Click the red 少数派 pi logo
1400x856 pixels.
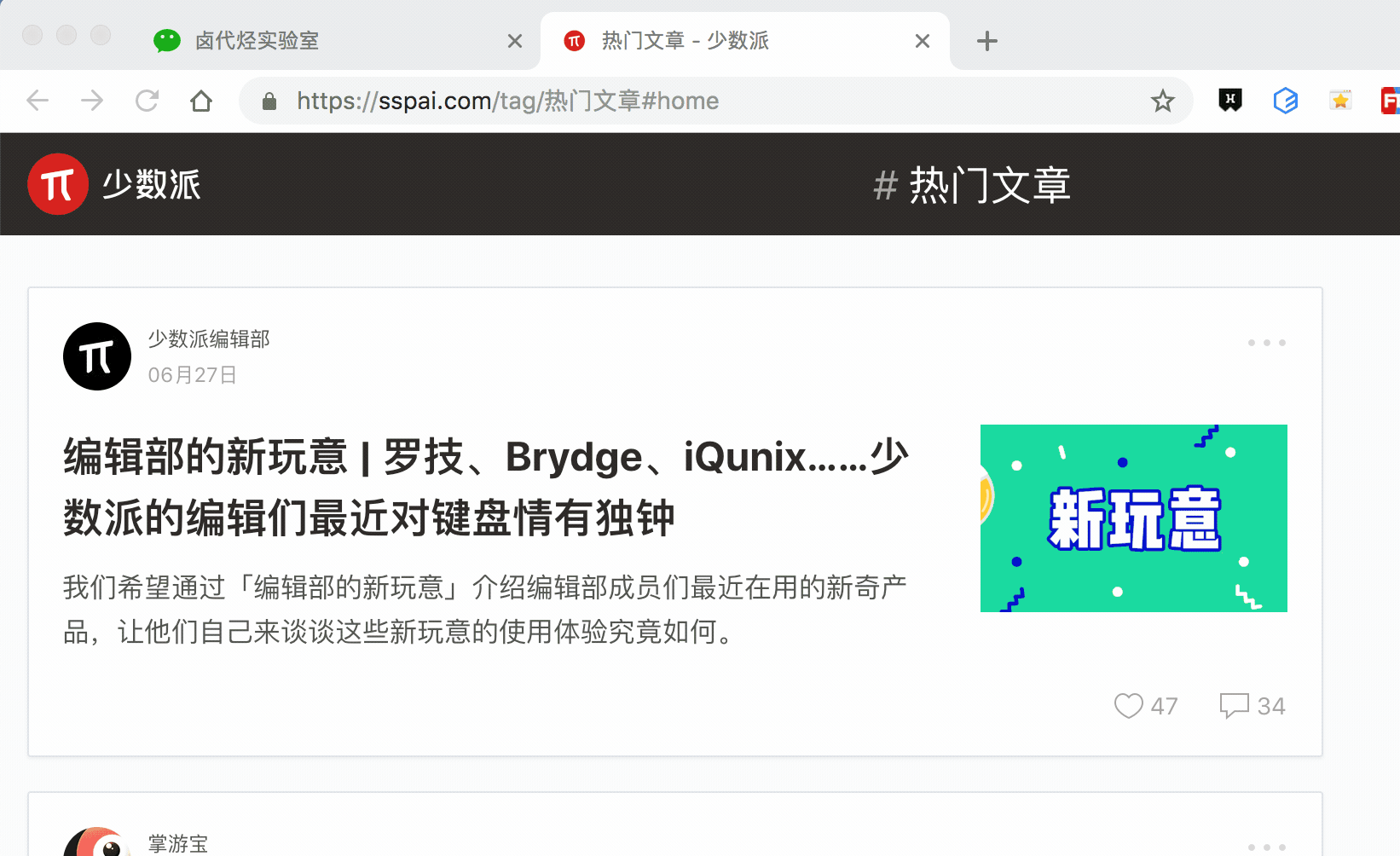[x=58, y=184]
